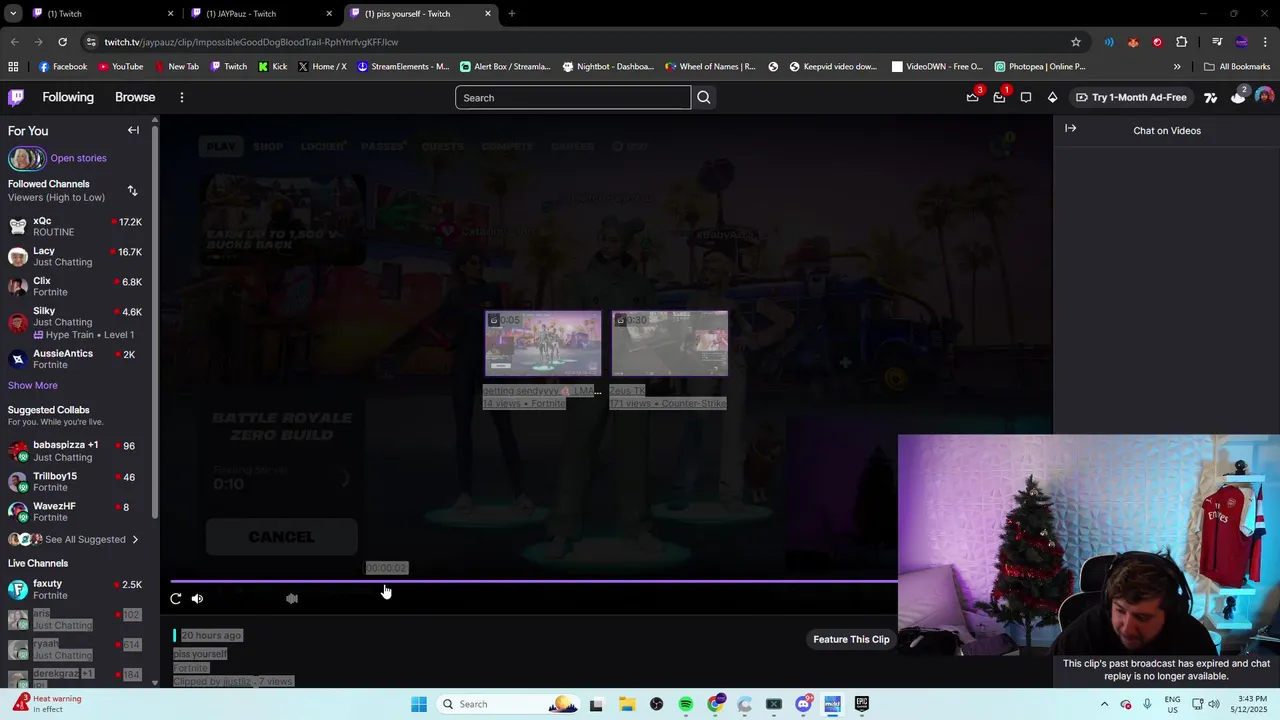Open the Nightbot Dashboard bookmark

click(608, 67)
